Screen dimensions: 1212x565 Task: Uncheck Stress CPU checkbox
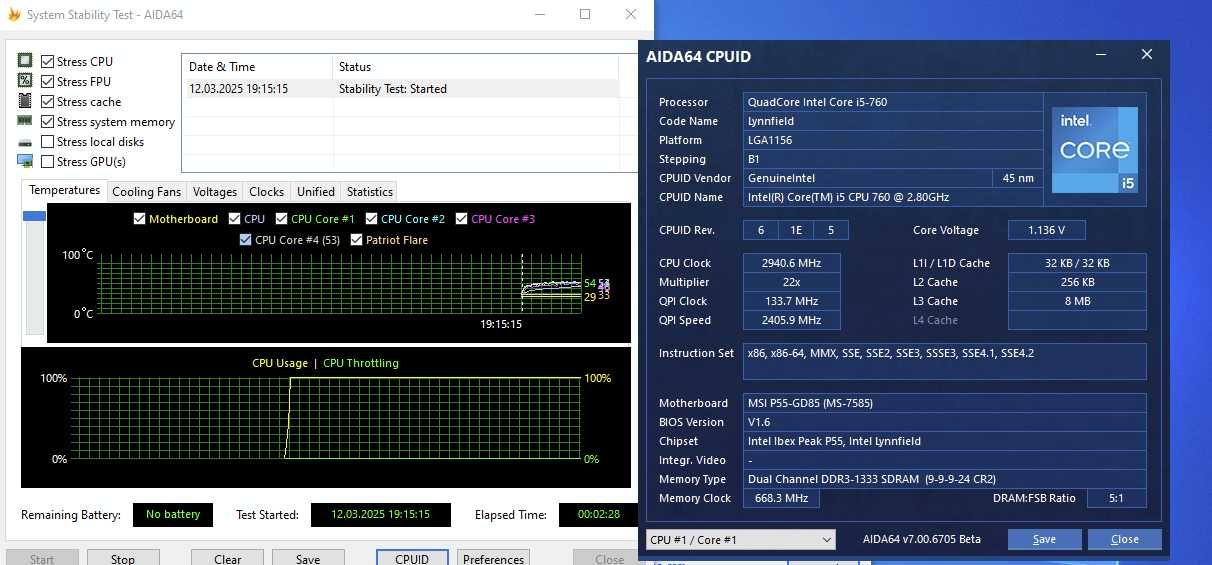point(47,61)
